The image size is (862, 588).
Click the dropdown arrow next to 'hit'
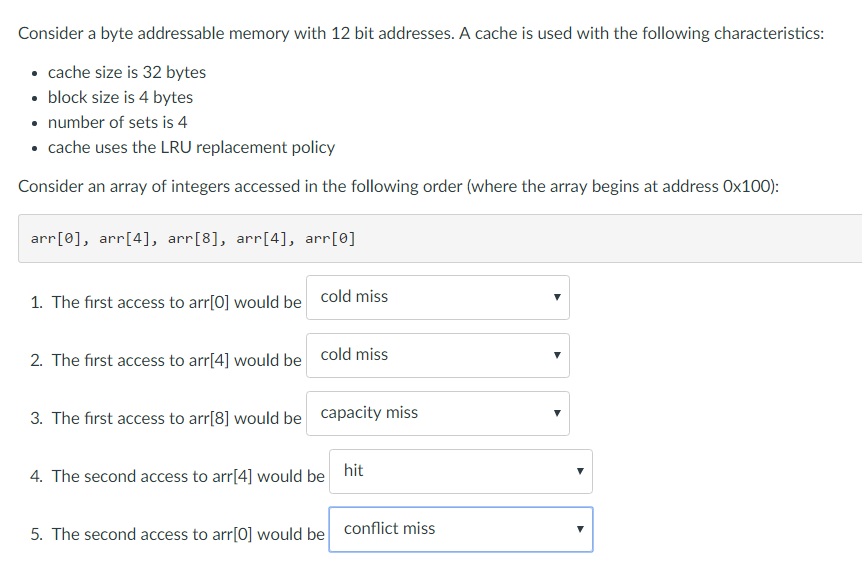click(x=578, y=470)
